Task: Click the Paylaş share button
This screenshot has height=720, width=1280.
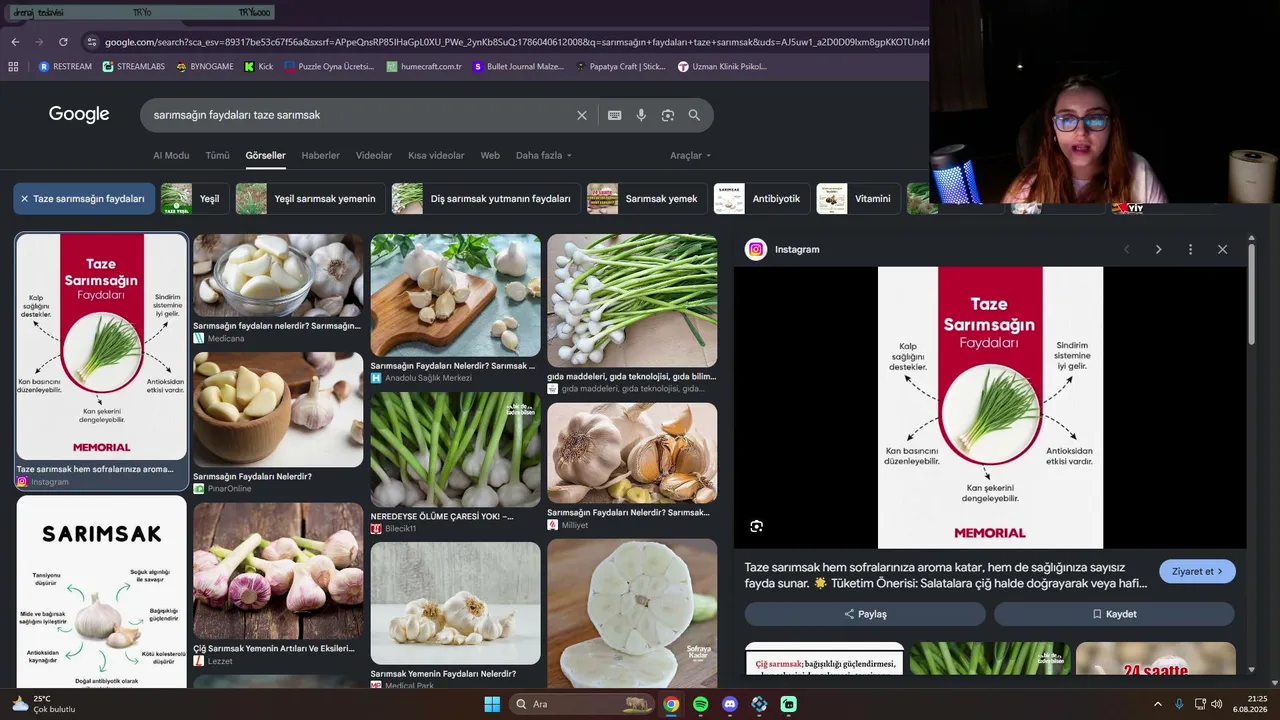Action: coord(865,614)
